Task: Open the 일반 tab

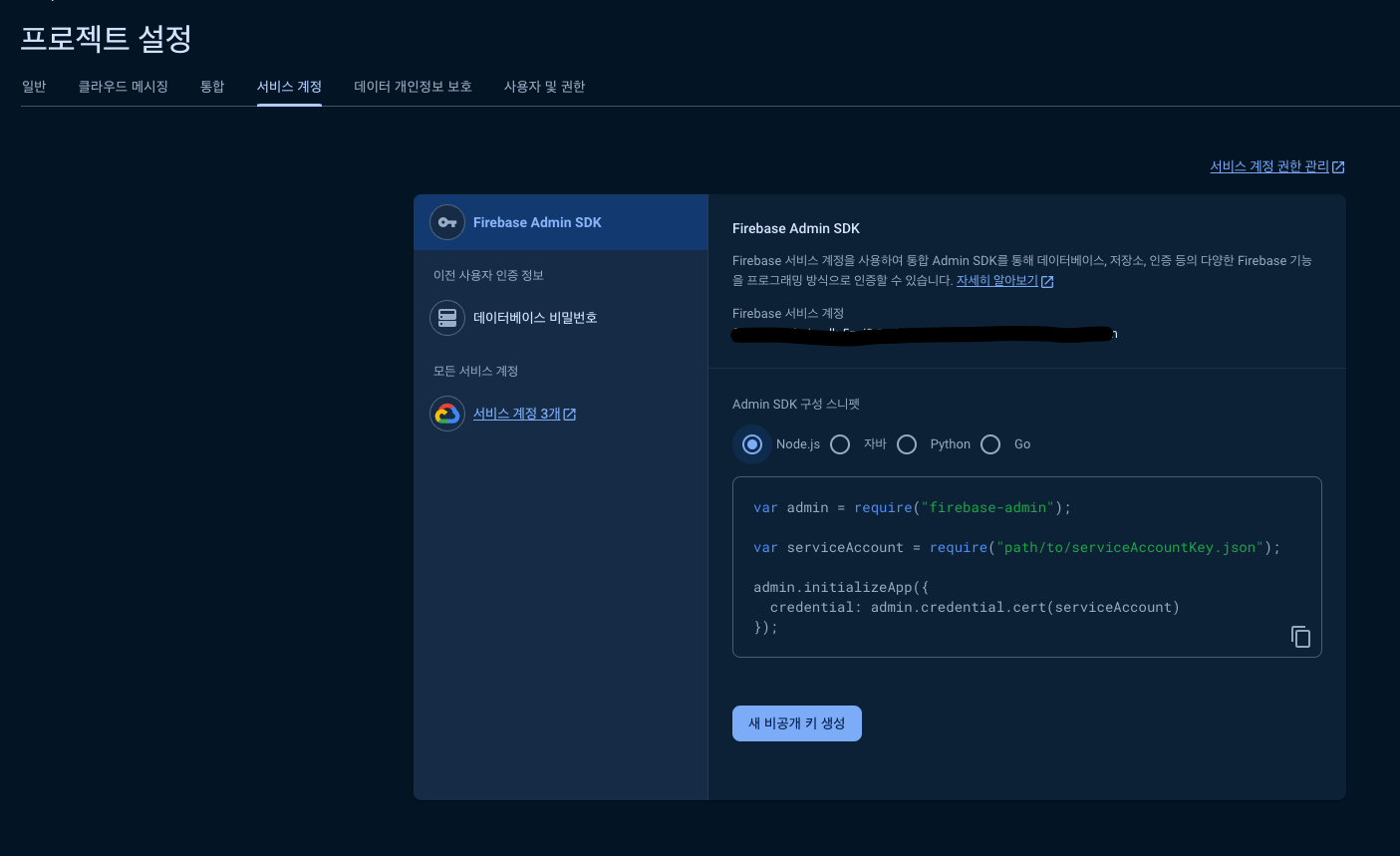Action: 34,87
